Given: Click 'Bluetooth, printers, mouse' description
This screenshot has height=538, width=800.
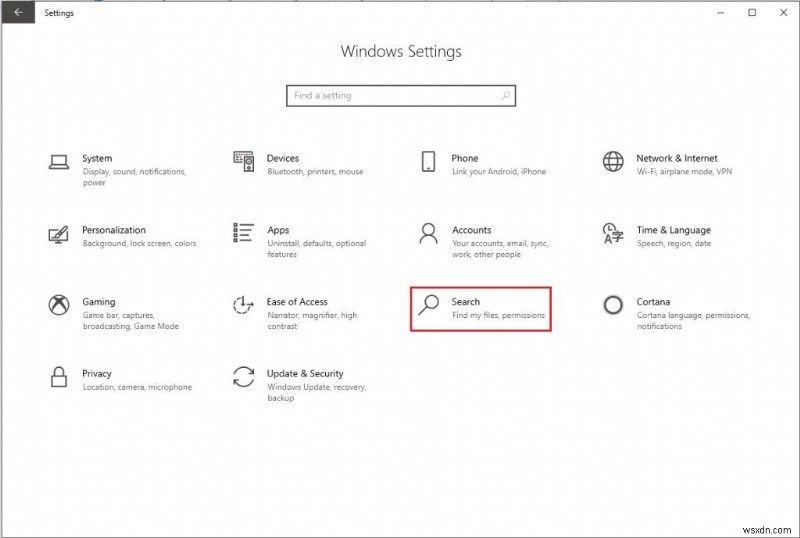Looking at the screenshot, I should (x=315, y=172).
